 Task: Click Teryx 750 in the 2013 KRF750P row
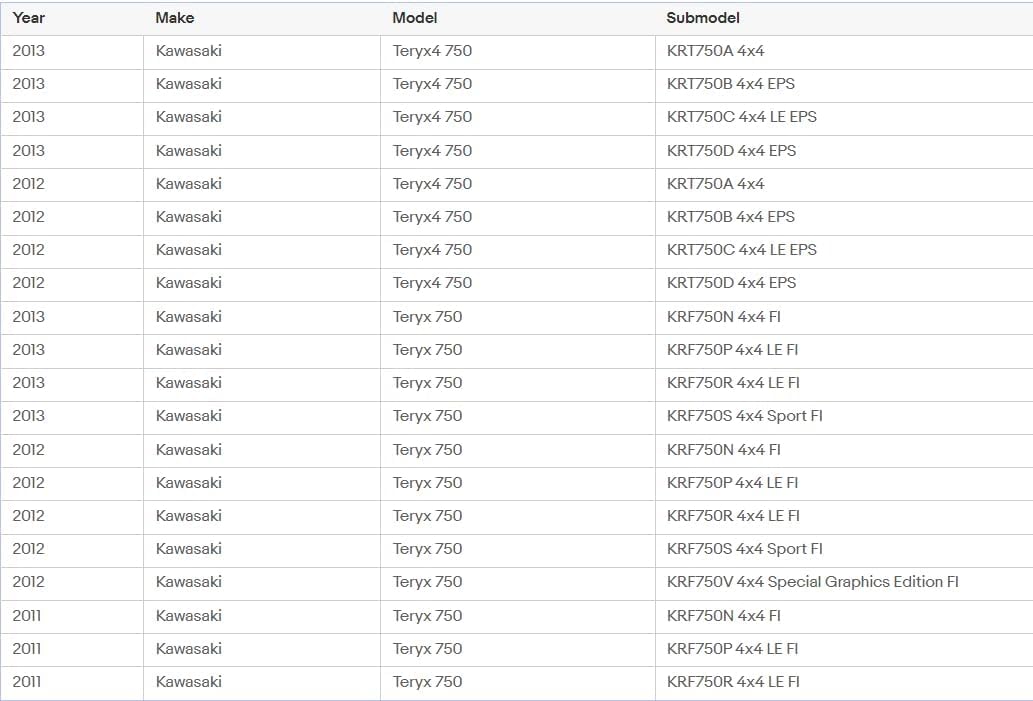[428, 349]
